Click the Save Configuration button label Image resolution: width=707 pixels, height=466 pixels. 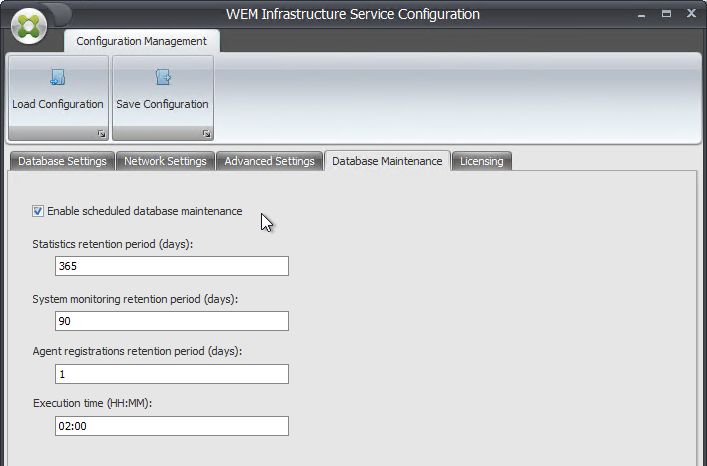(162, 104)
